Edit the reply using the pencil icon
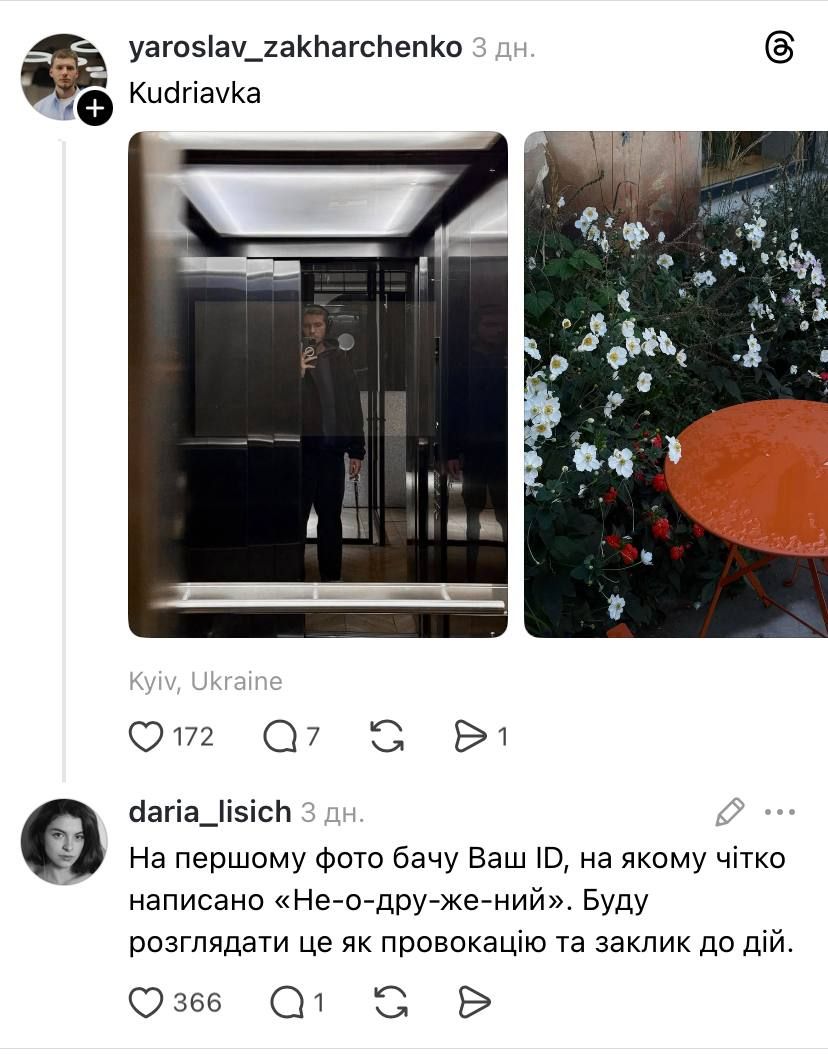828x1054 pixels. pos(729,812)
